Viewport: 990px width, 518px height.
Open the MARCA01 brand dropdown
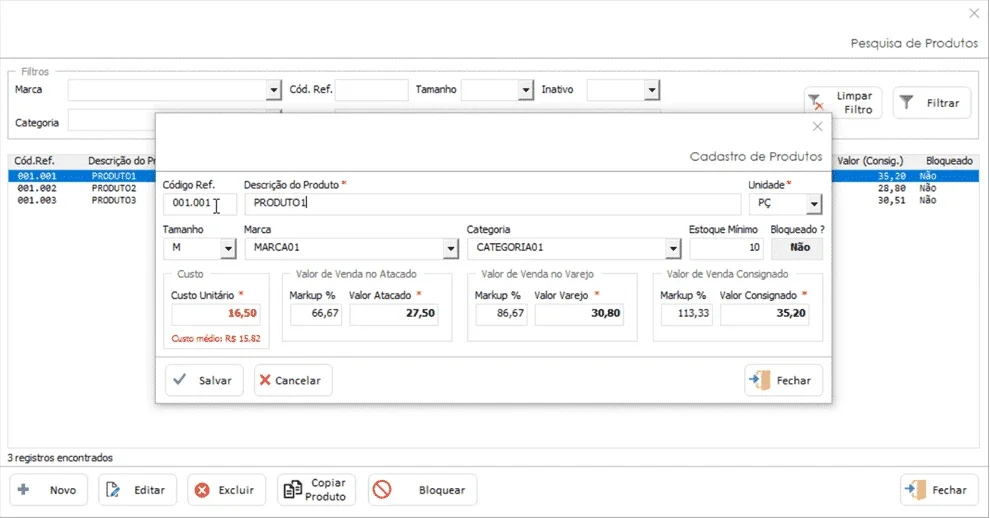pyautogui.click(x=450, y=248)
